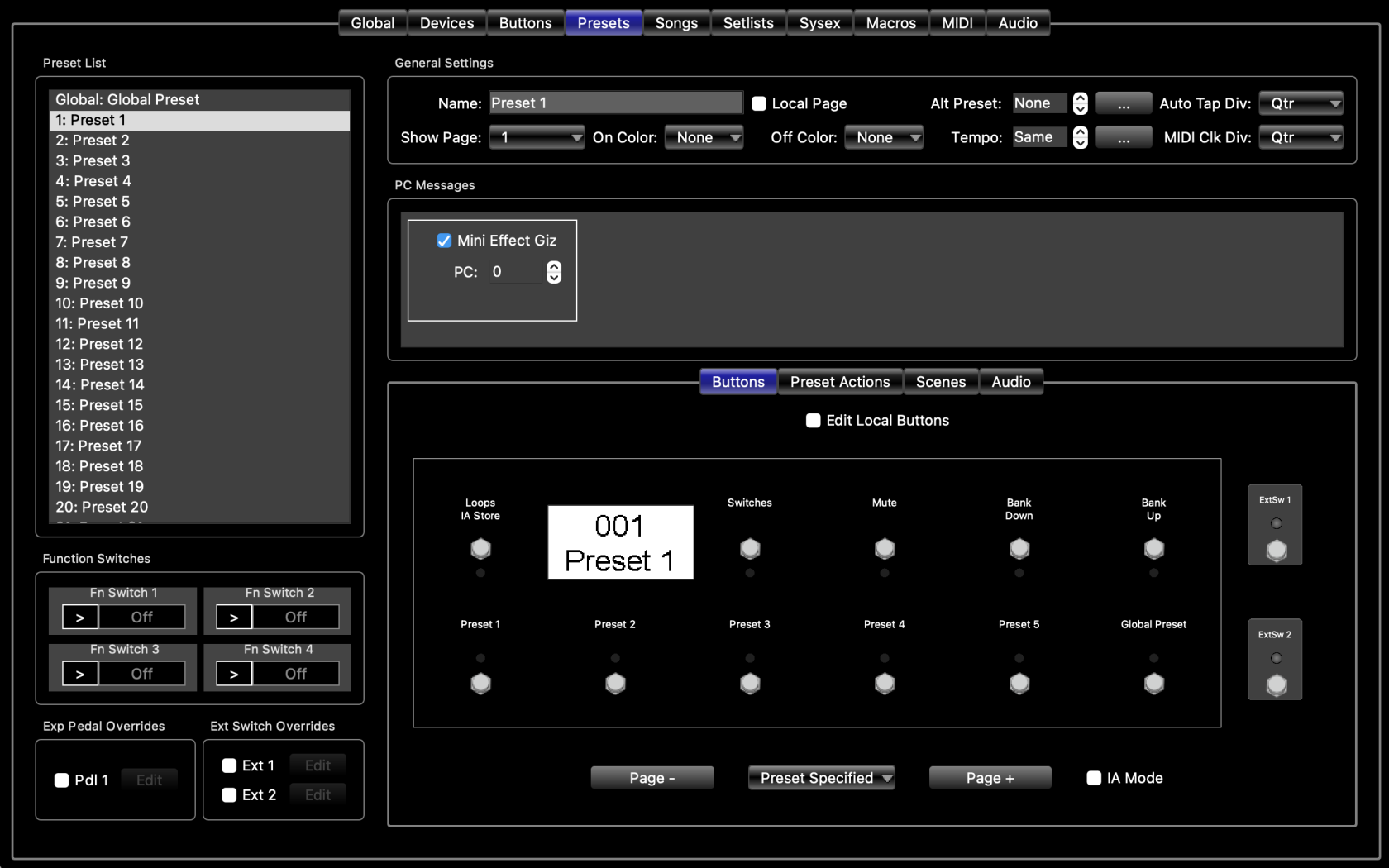Enable the Ext 1 override checkbox
The image size is (1389, 868).
[x=229, y=765]
